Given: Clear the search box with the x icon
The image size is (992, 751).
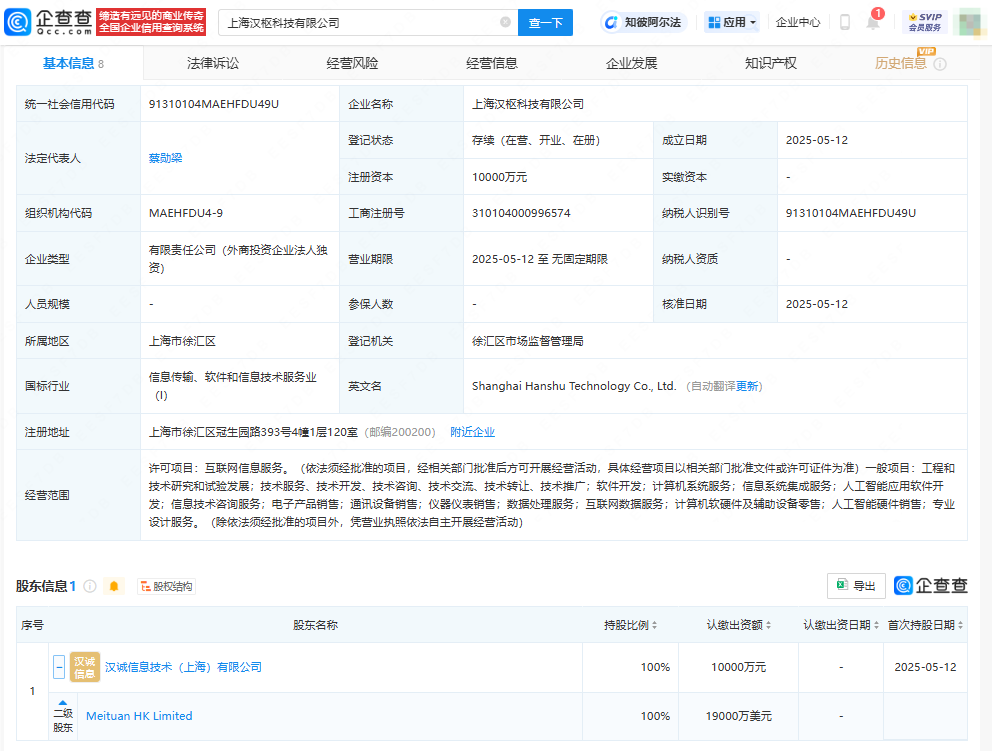Looking at the screenshot, I should 505,22.
